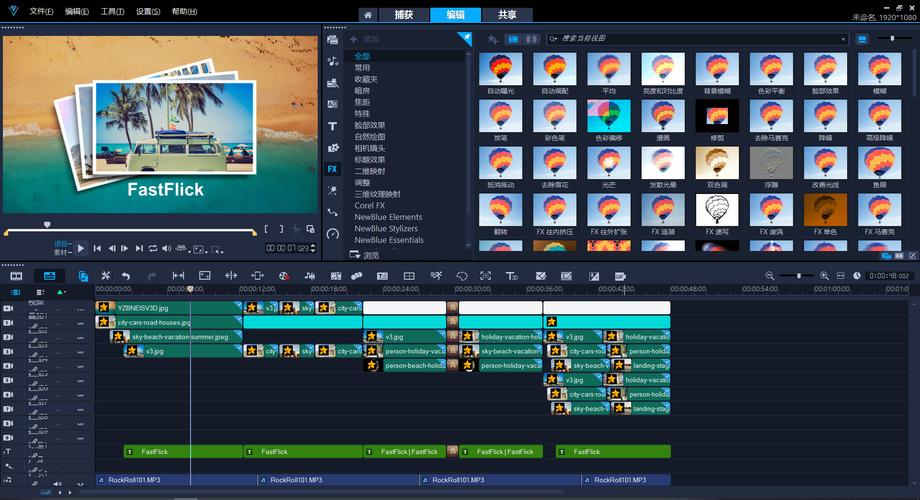Viewport: 920px width, 500px height.
Task: Open the Title (T) library panel
Action: click(x=332, y=126)
